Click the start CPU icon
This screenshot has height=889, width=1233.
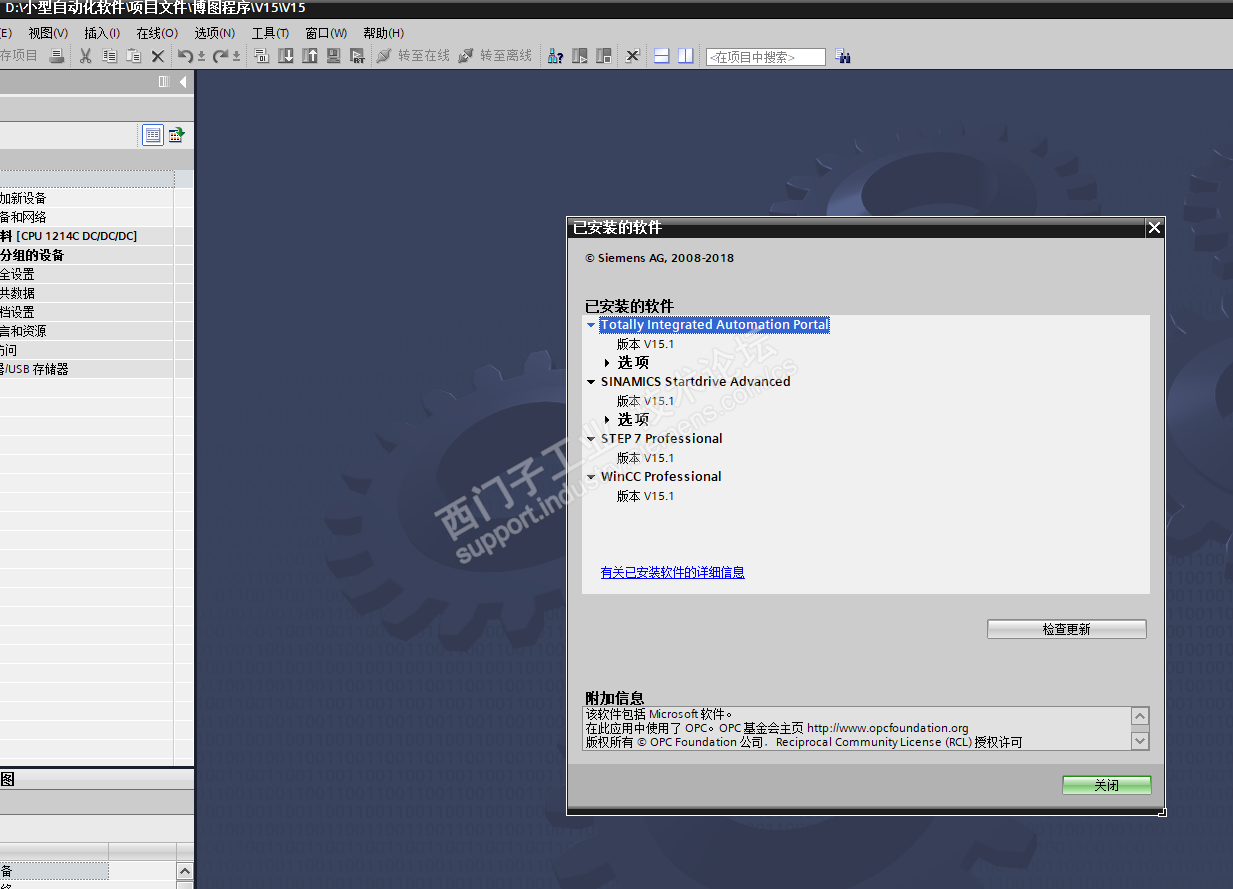[580, 56]
